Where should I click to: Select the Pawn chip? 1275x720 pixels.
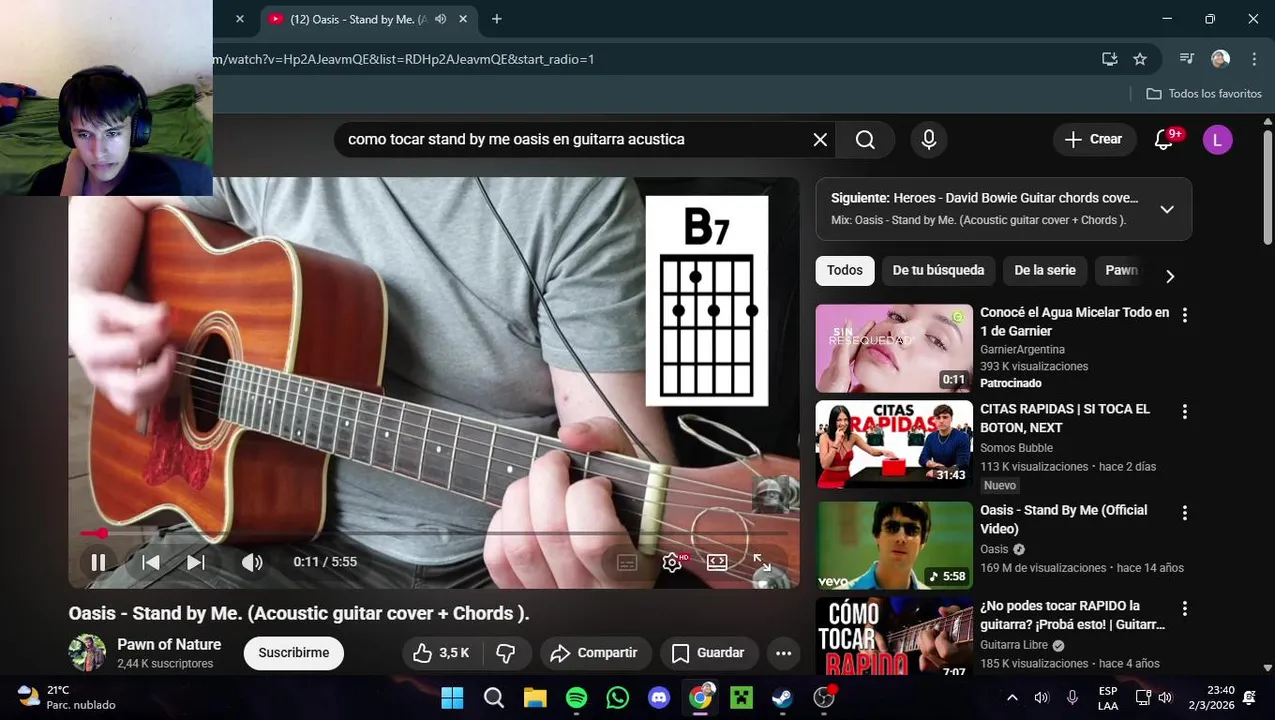(1121, 270)
